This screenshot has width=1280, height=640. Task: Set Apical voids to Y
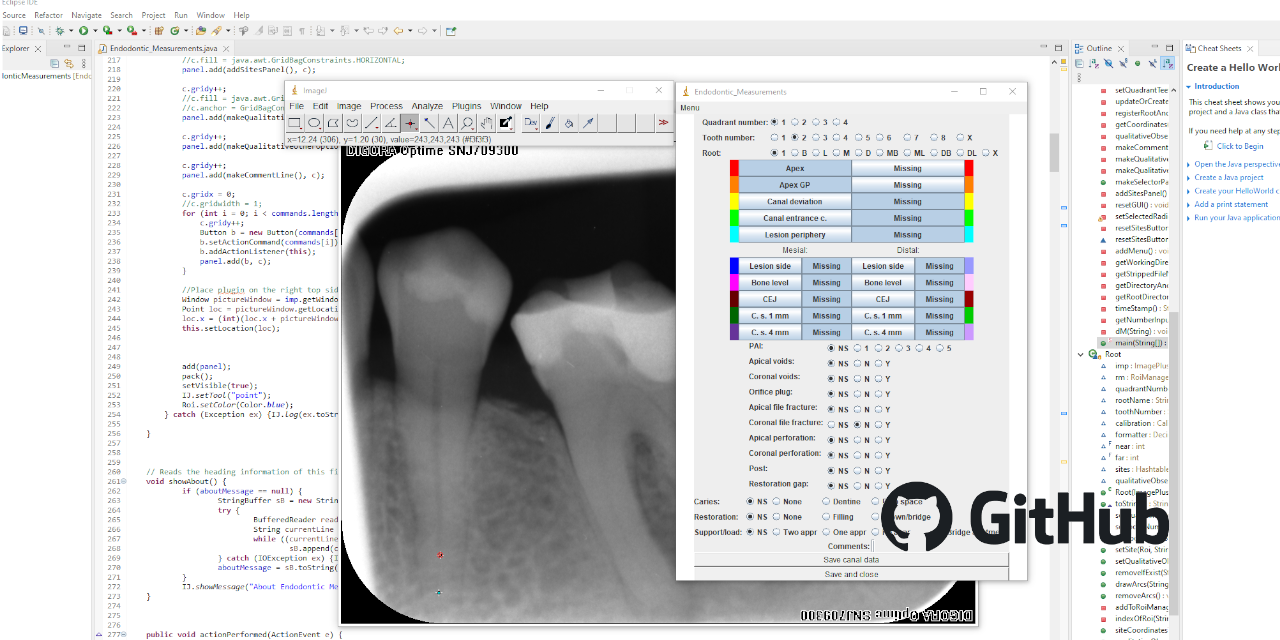(x=878, y=362)
